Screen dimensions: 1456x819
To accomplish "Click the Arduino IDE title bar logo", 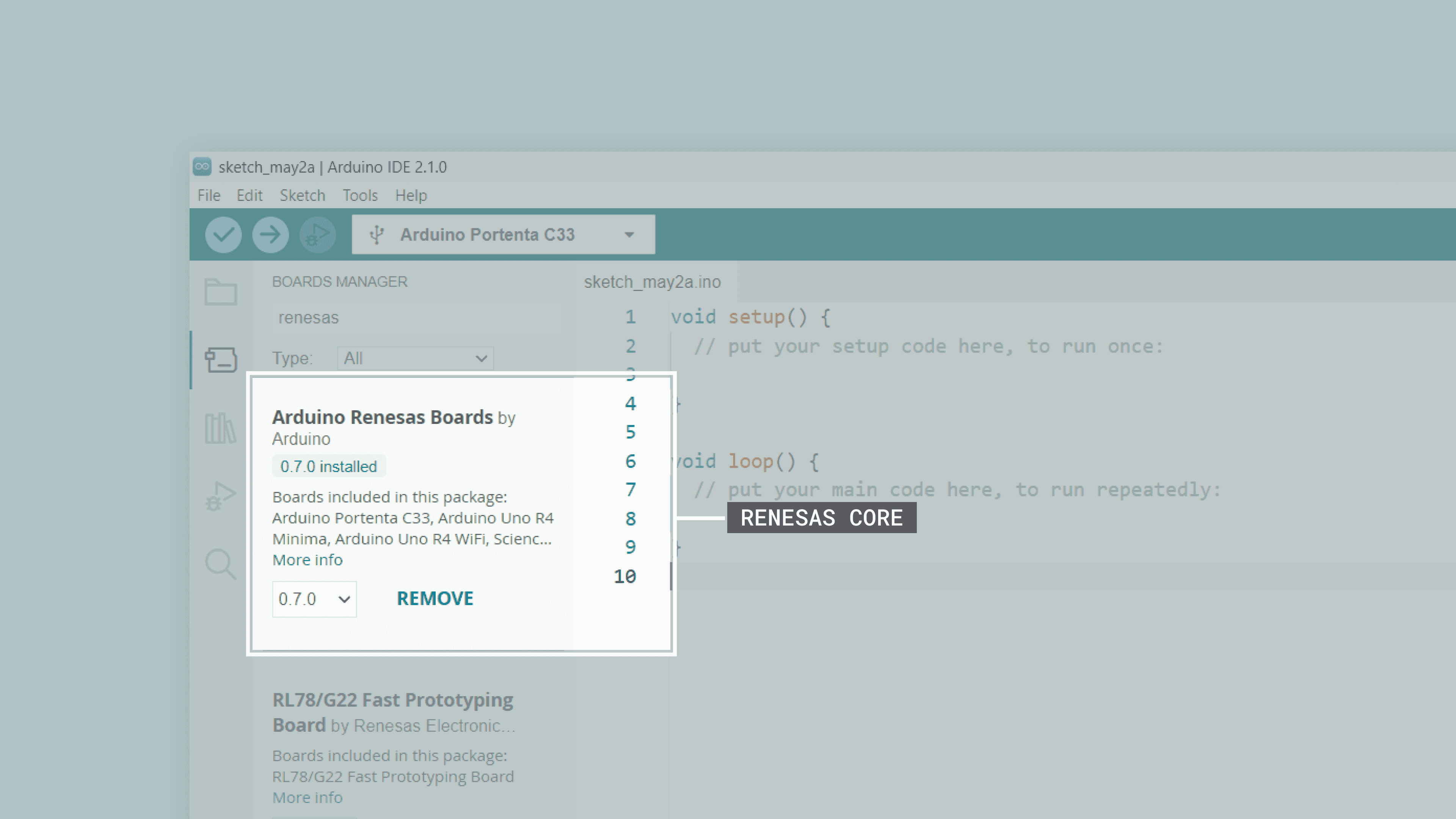I will (202, 167).
